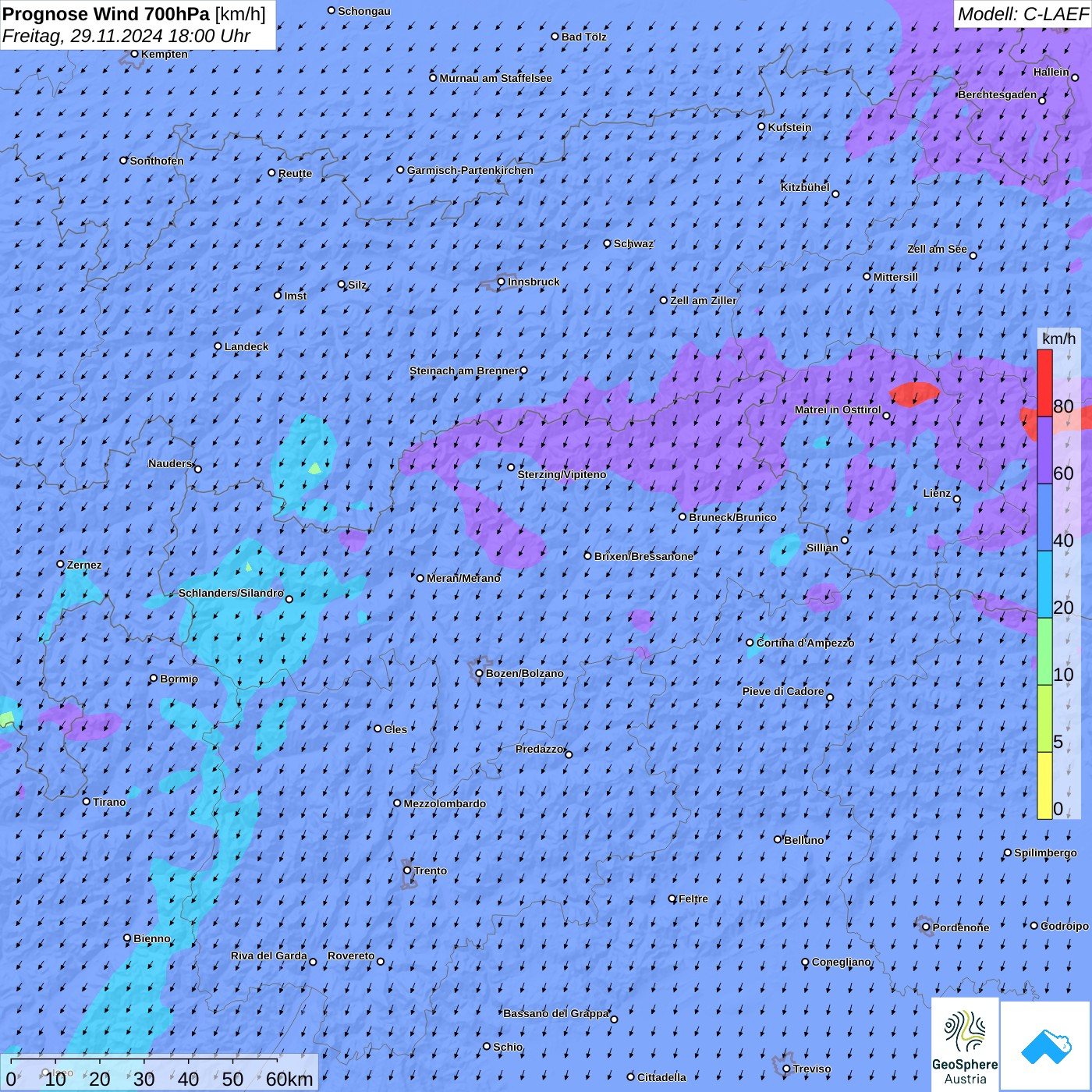Click the Innsbruck city marker

click(502, 282)
